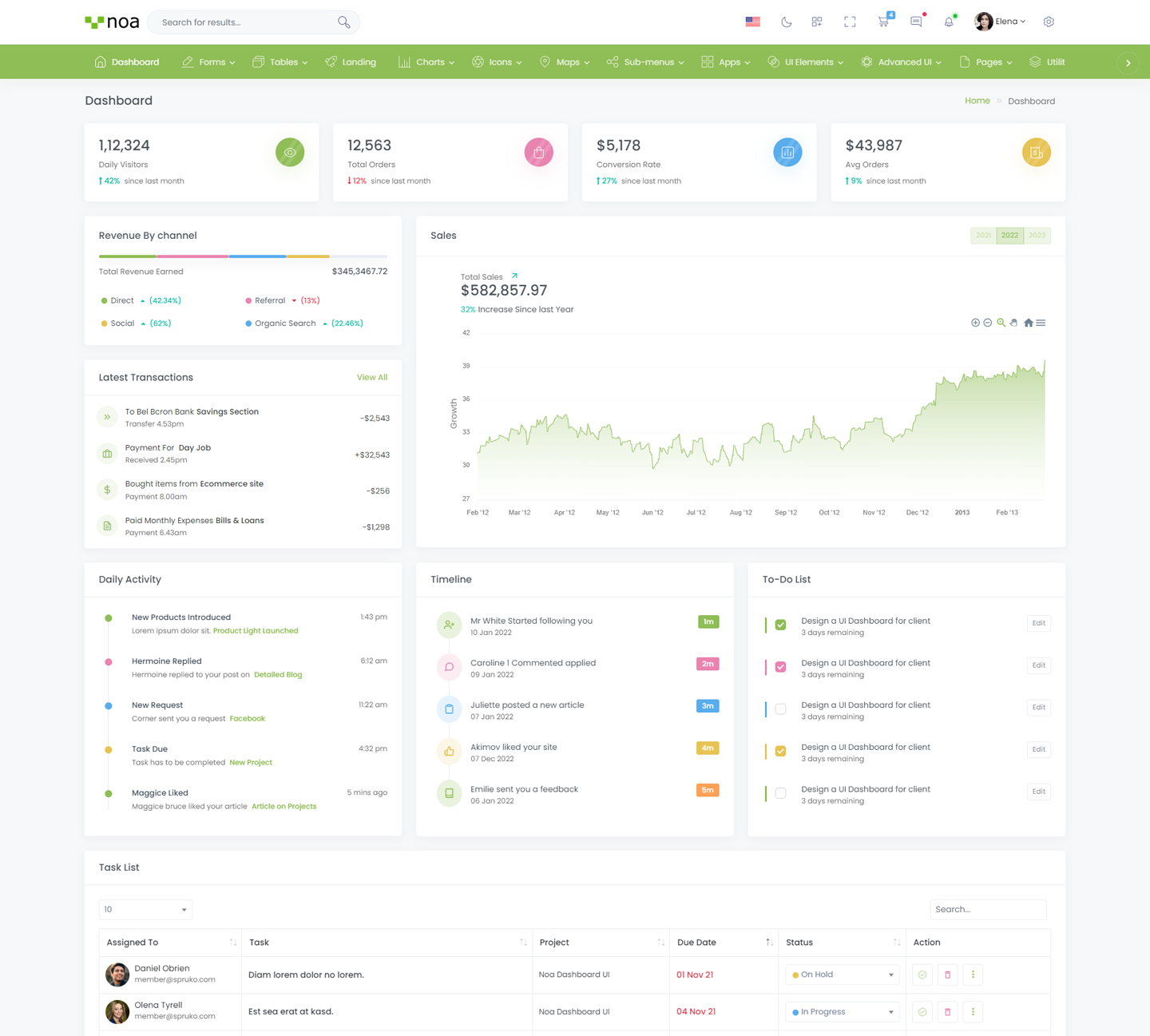Uncheck the first To-Do List item
Viewport: 1150px width, 1036px height.
point(780,625)
